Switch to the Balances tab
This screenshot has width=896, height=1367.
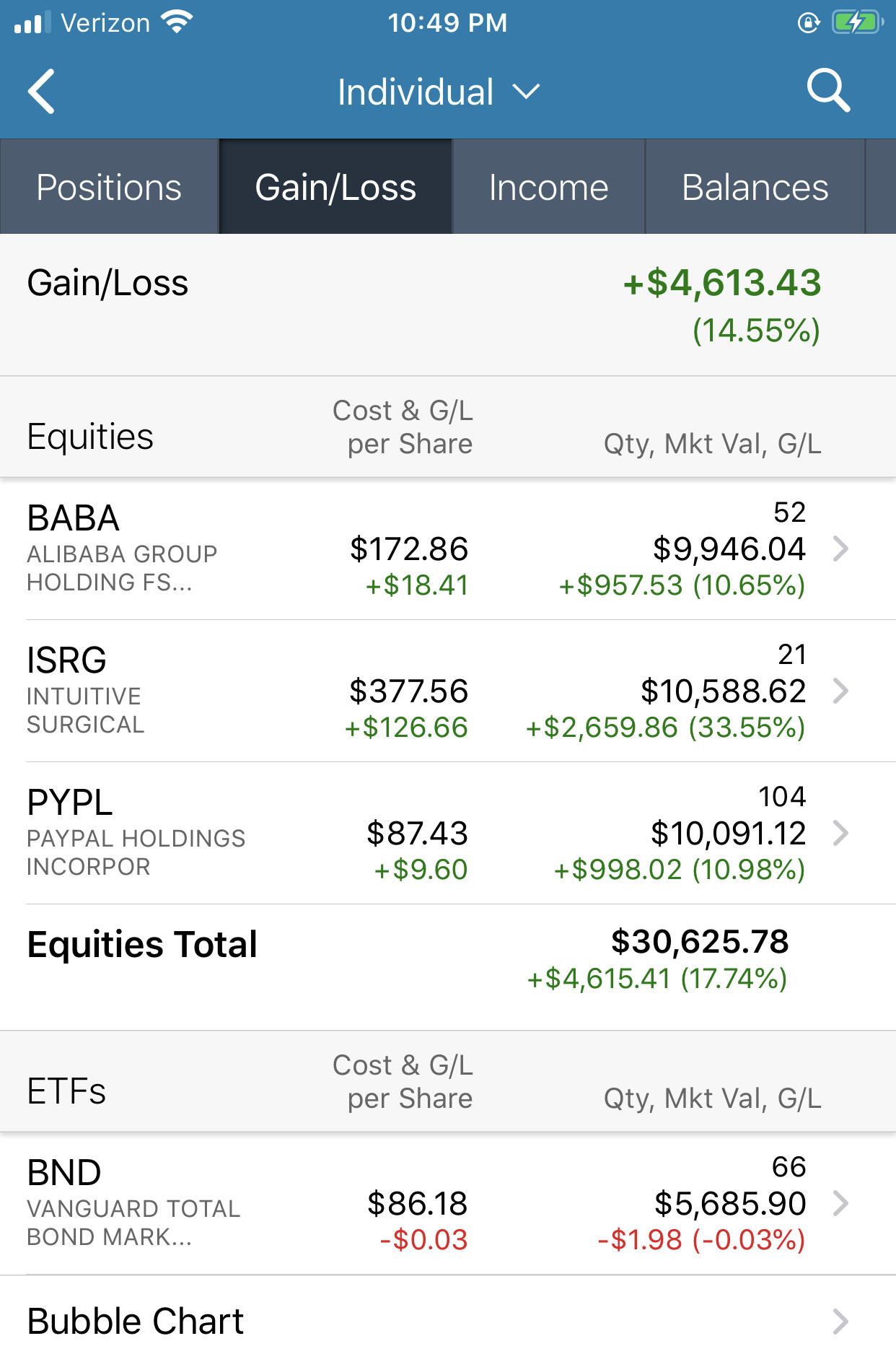click(x=755, y=187)
